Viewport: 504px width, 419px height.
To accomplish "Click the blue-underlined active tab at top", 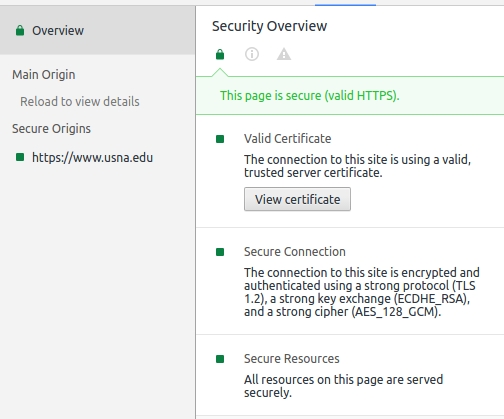I will pyautogui.click(x=345, y=3).
